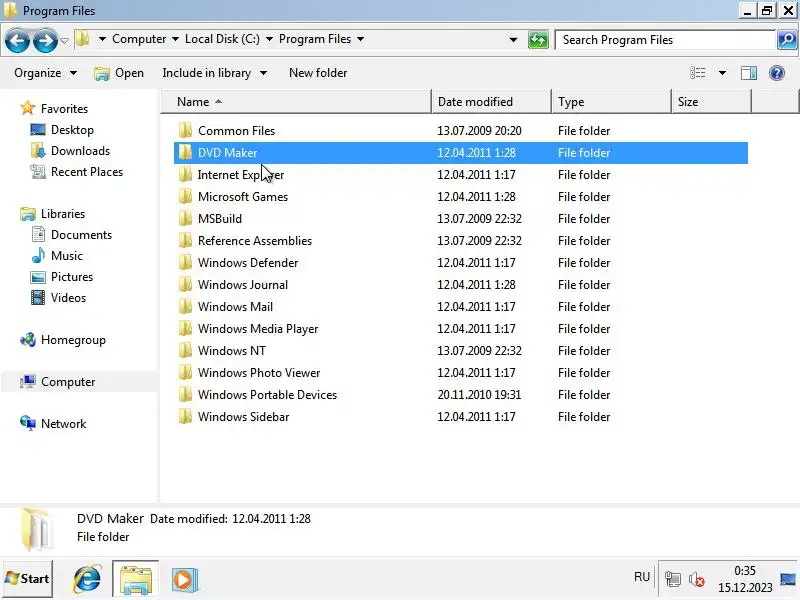Select the Reference Assemblies folder icon

[x=185, y=240]
